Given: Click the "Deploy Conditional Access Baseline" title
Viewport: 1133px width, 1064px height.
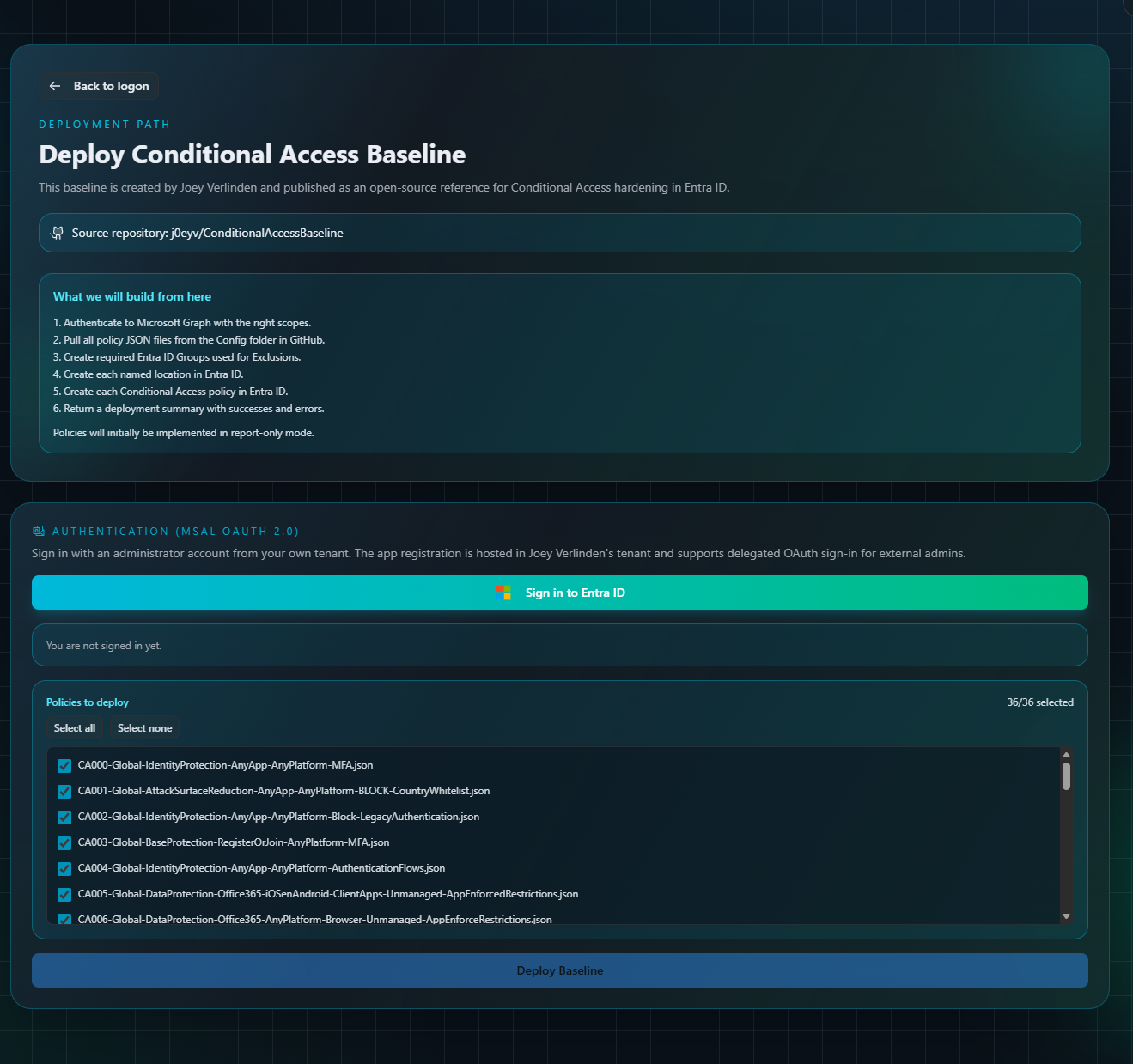Looking at the screenshot, I should pyautogui.click(x=253, y=155).
